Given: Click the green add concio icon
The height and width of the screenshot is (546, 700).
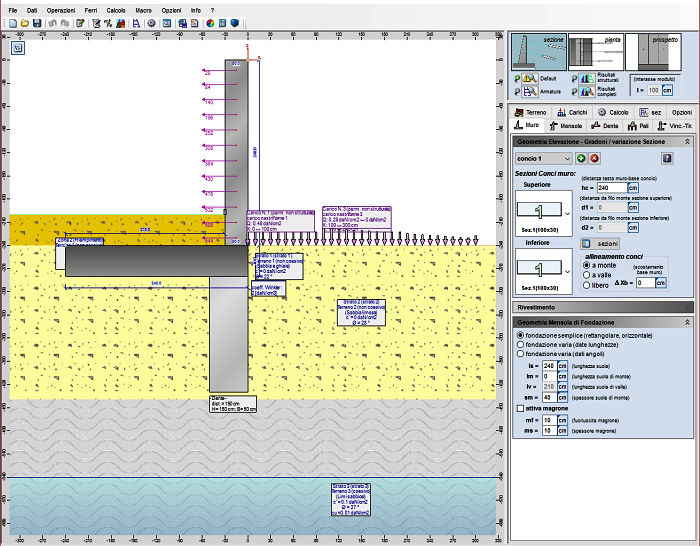Looking at the screenshot, I should (581, 158).
